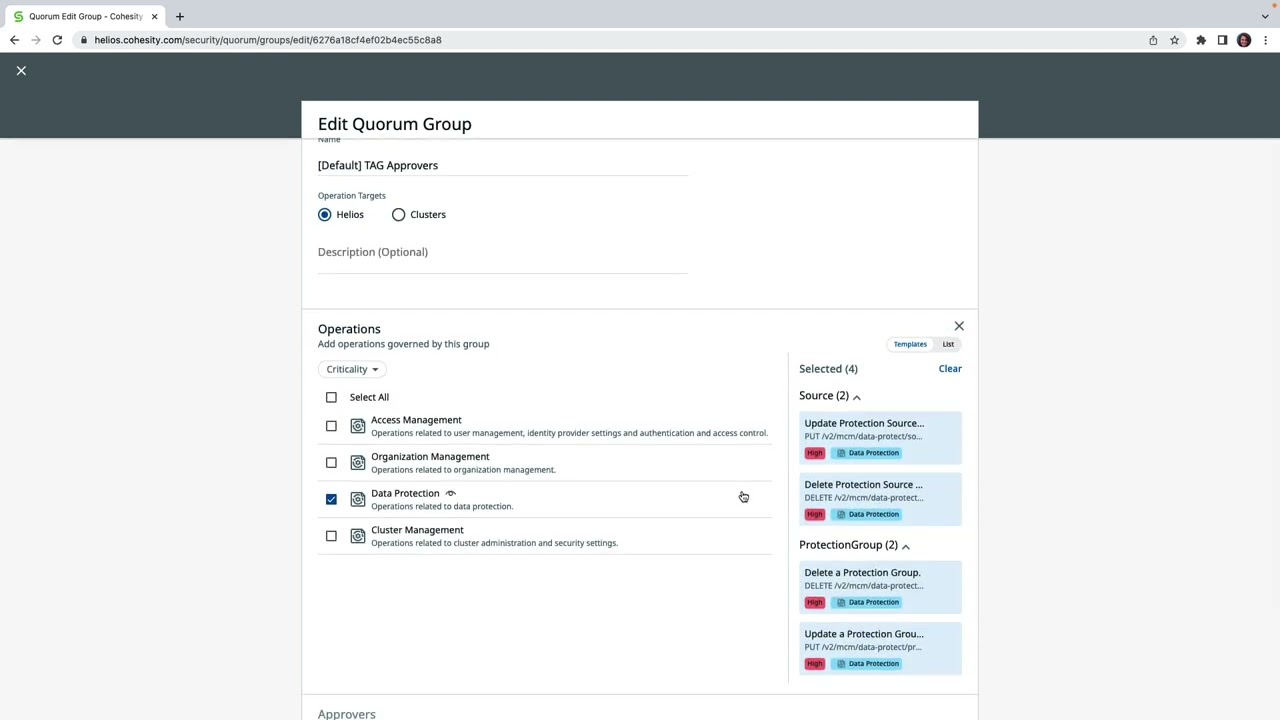Check the Access Management checkbox
Image resolution: width=1280 pixels, height=720 pixels.
331,426
